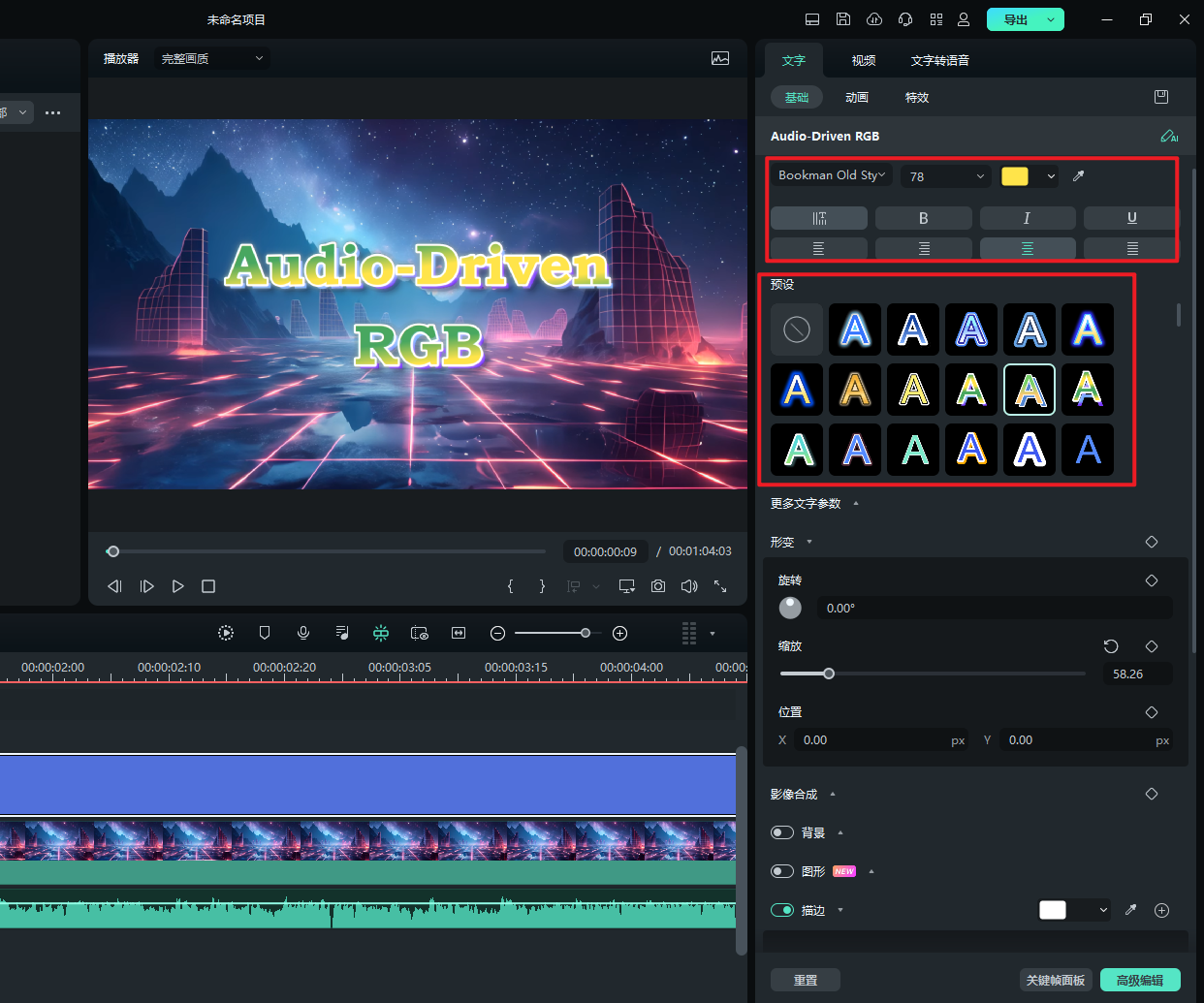Open the 完整画质 playback quality dropdown
Image resolution: width=1204 pixels, height=1003 pixels.
point(211,59)
